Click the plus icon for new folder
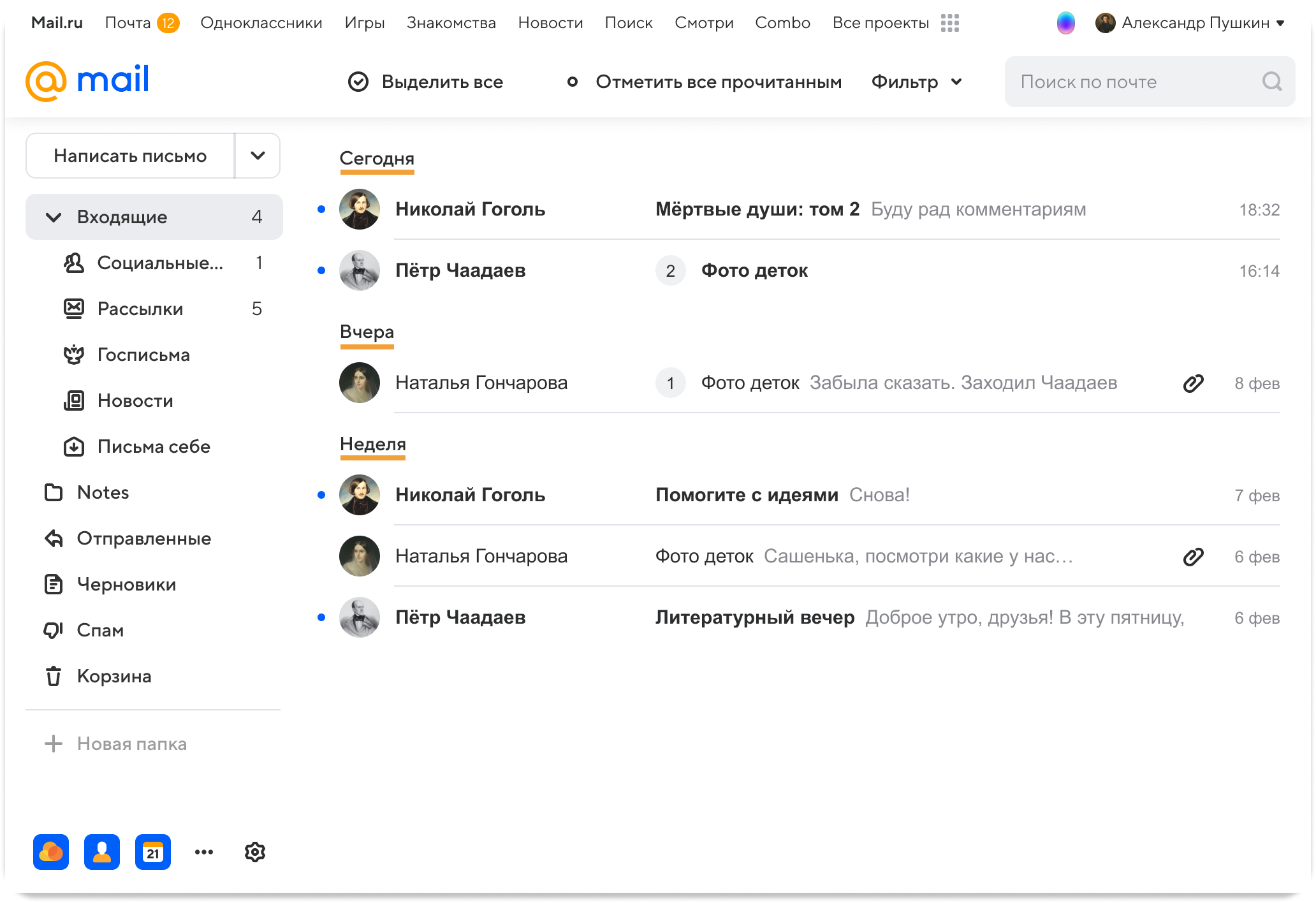1316x903 pixels. [x=54, y=744]
